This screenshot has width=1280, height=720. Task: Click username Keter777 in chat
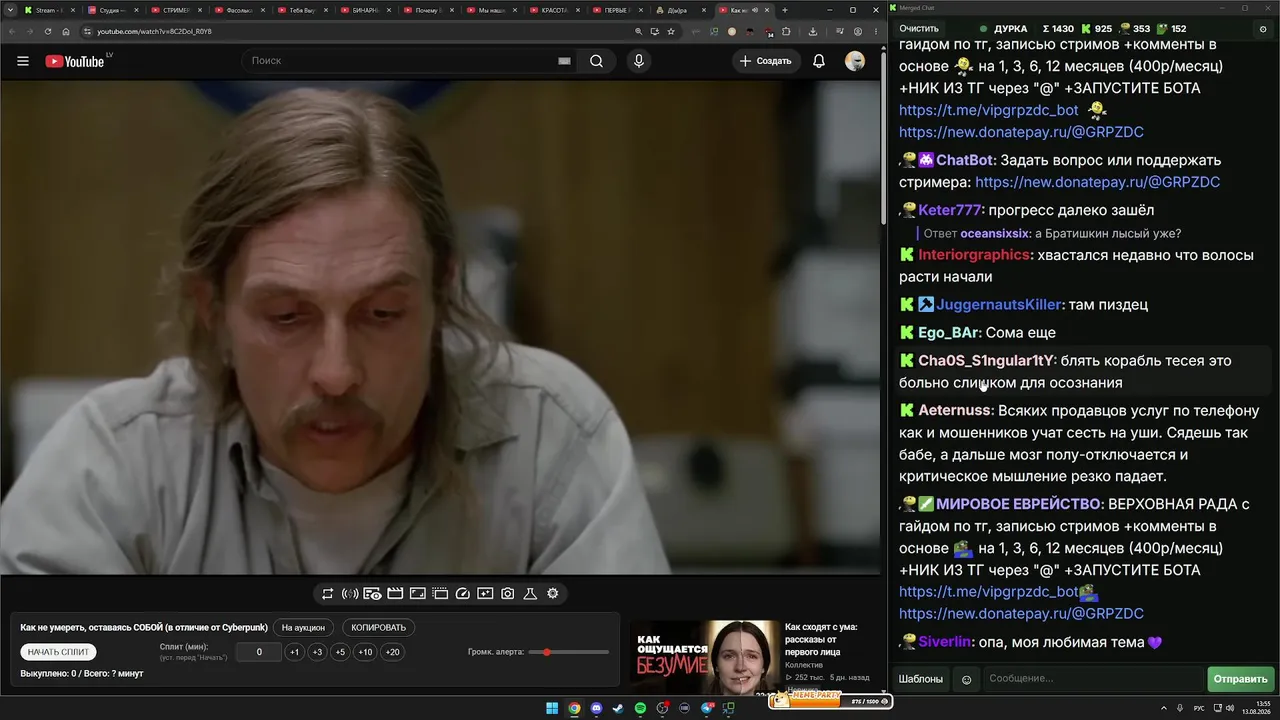[950, 210]
